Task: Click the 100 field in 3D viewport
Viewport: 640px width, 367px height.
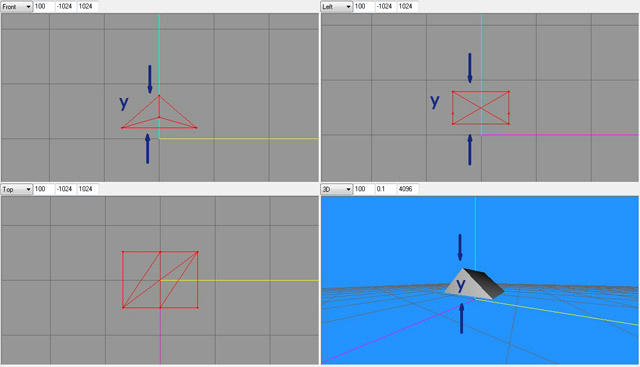Action: point(363,189)
